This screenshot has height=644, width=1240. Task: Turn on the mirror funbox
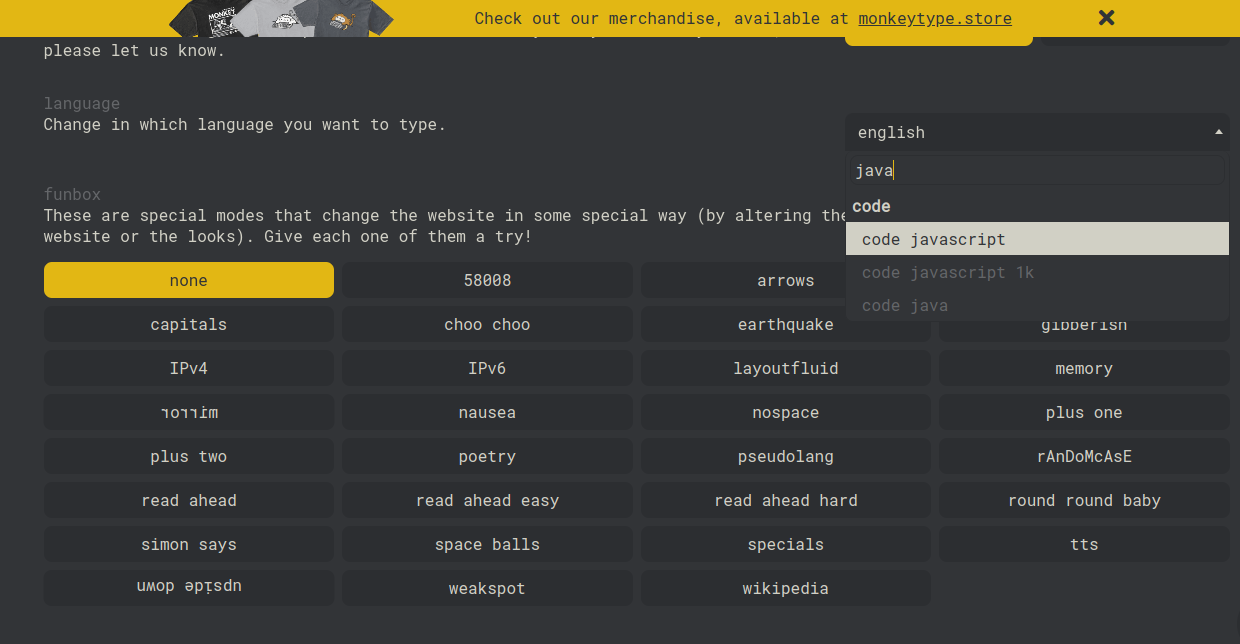pos(189,412)
